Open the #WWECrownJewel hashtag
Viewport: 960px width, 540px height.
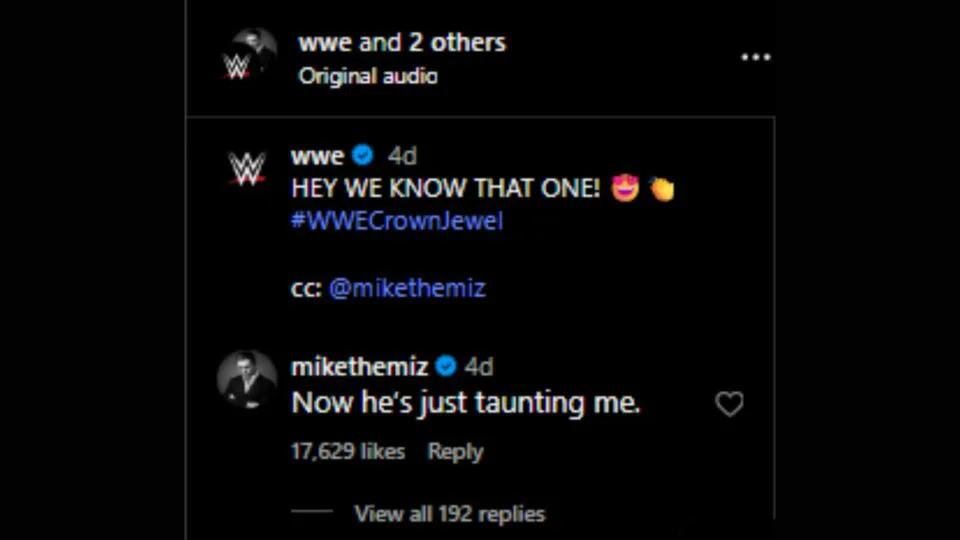[x=396, y=221]
